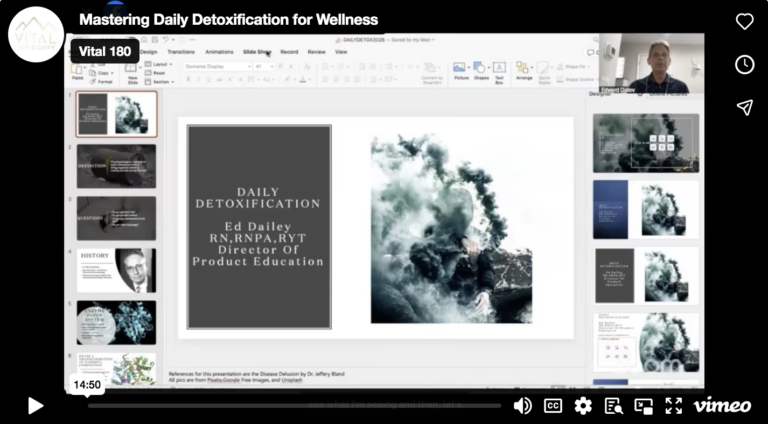Expand the Layout dropdown
Screen dimensions: 768x424
point(159,64)
